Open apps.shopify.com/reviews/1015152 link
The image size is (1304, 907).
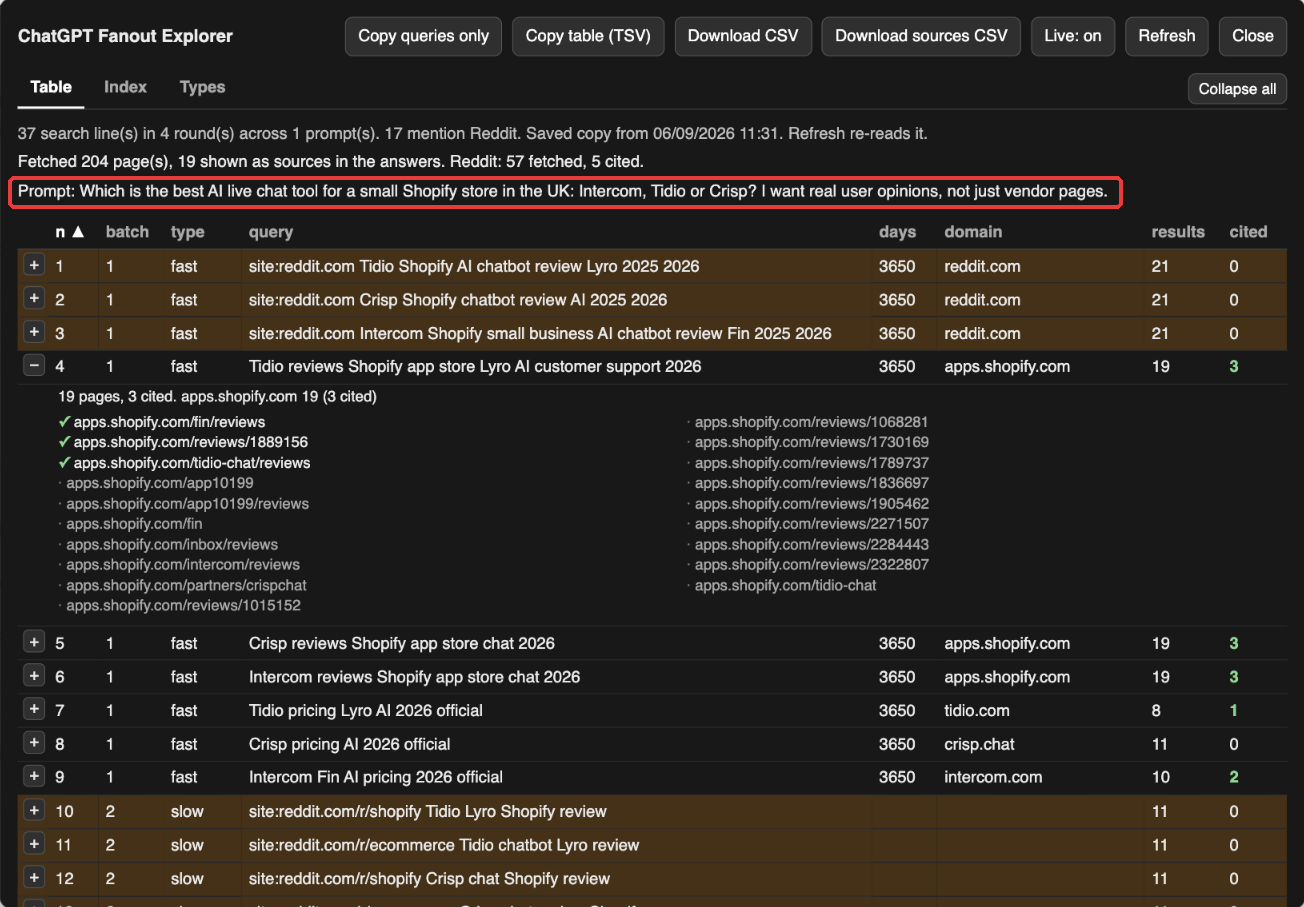[x=183, y=606]
